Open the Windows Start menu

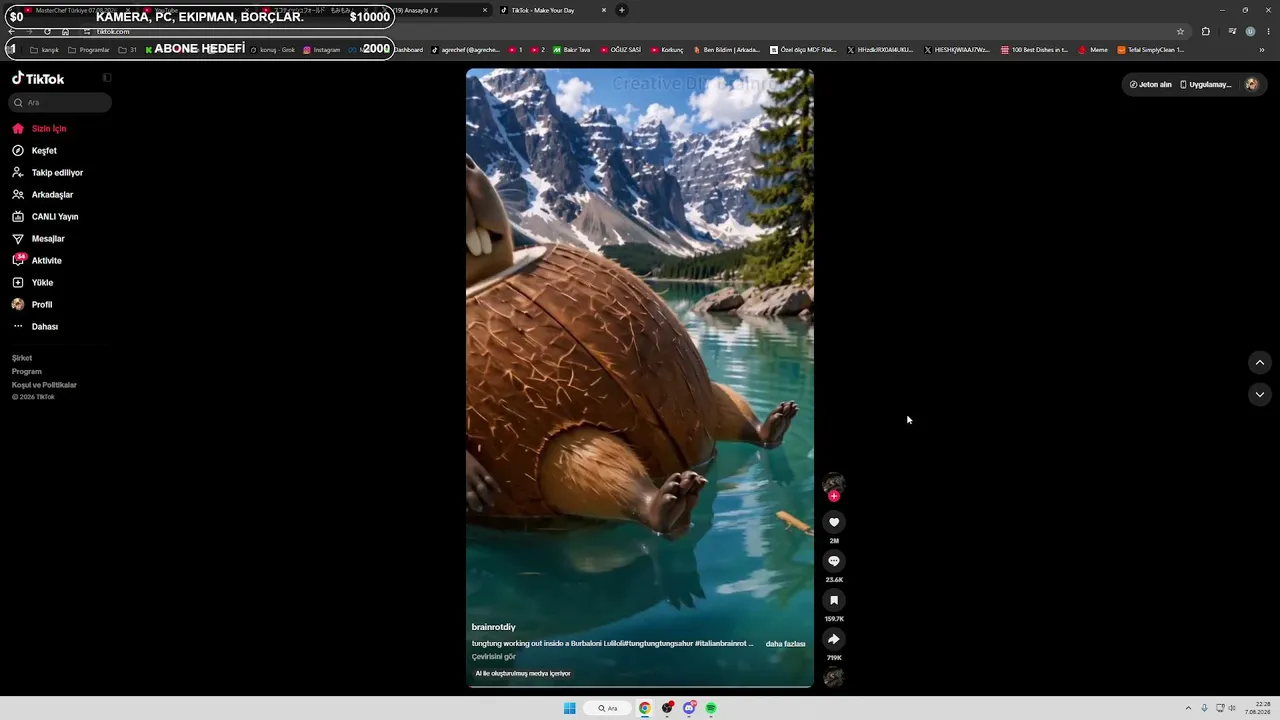(569, 708)
